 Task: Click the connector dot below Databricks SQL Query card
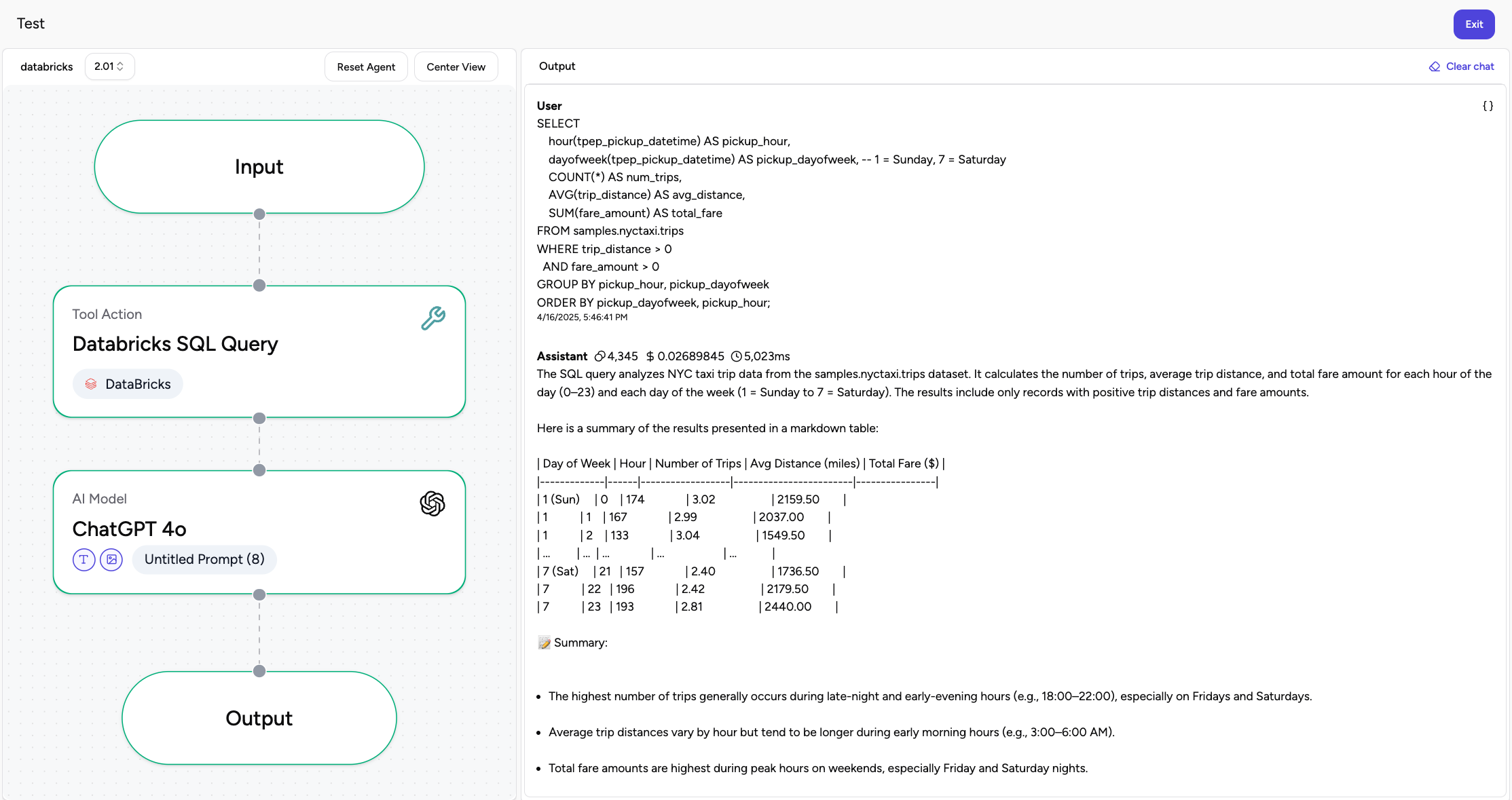(259, 419)
